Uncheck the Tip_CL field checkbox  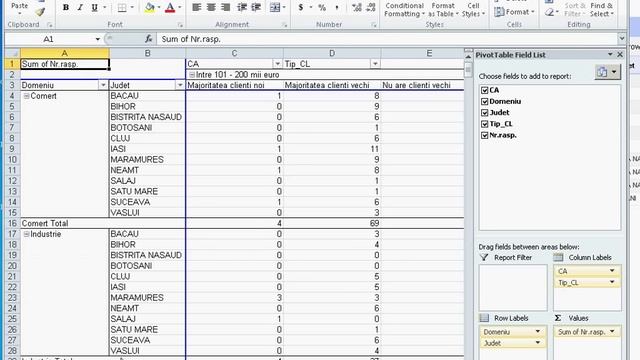click(x=484, y=124)
